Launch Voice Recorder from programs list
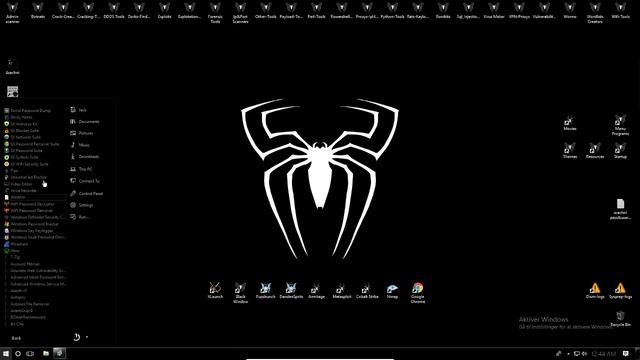The image size is (640, 360). click(x=20, y=191)
